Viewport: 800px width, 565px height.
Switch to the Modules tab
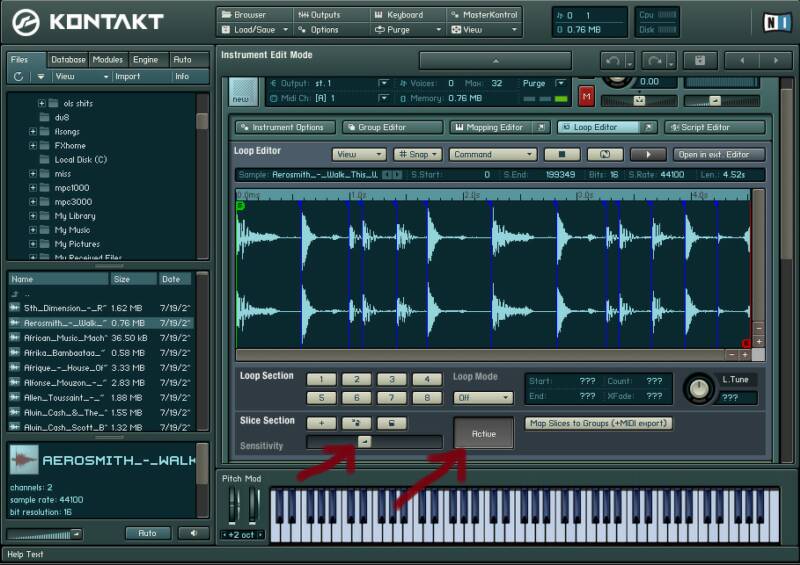(x=108, y=60)
